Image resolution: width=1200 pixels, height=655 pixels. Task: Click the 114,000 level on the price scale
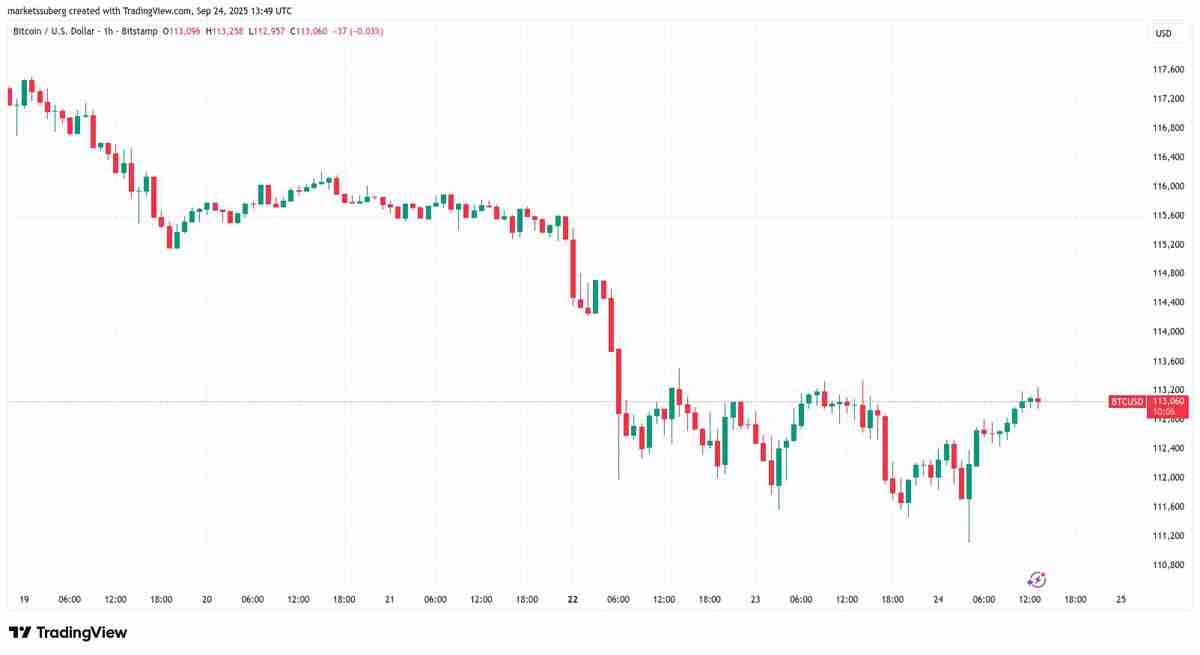1168,332
